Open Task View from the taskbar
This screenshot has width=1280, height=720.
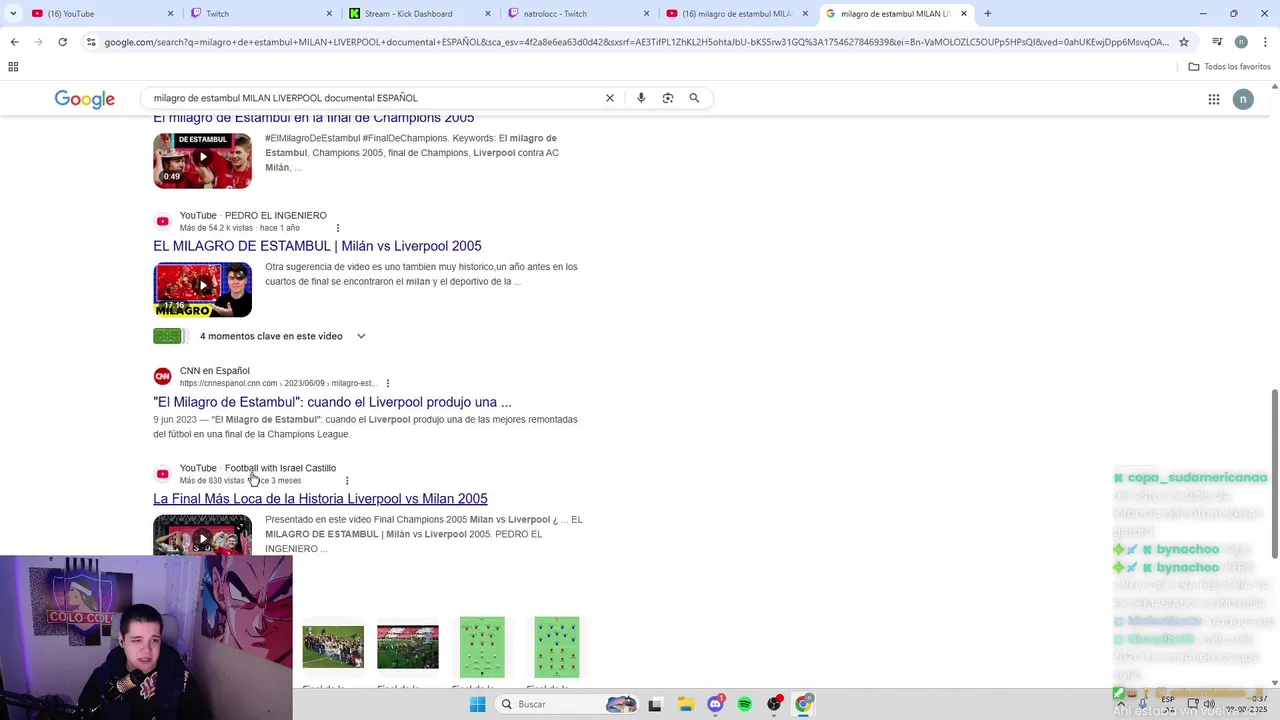tap(655, 704)
